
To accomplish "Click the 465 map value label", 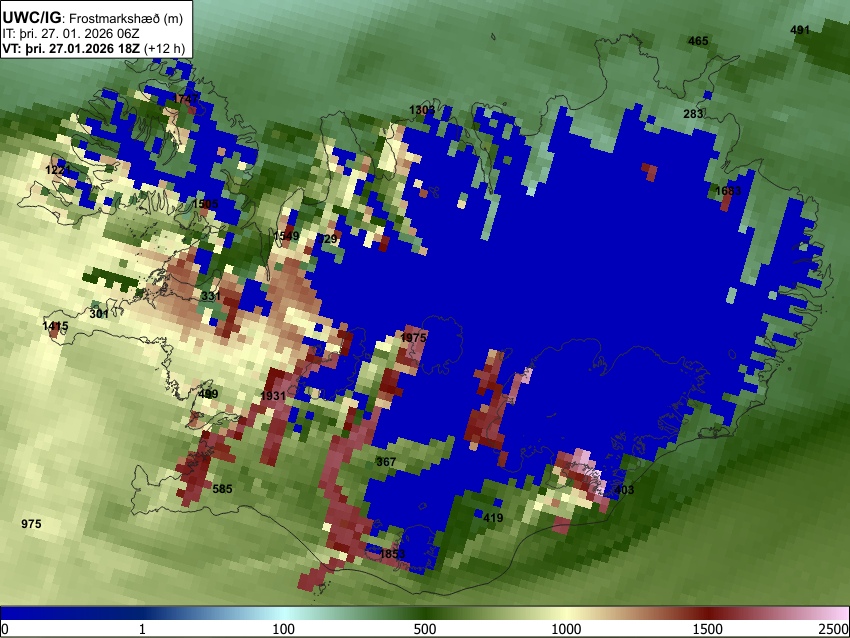I will pos(698,41).
